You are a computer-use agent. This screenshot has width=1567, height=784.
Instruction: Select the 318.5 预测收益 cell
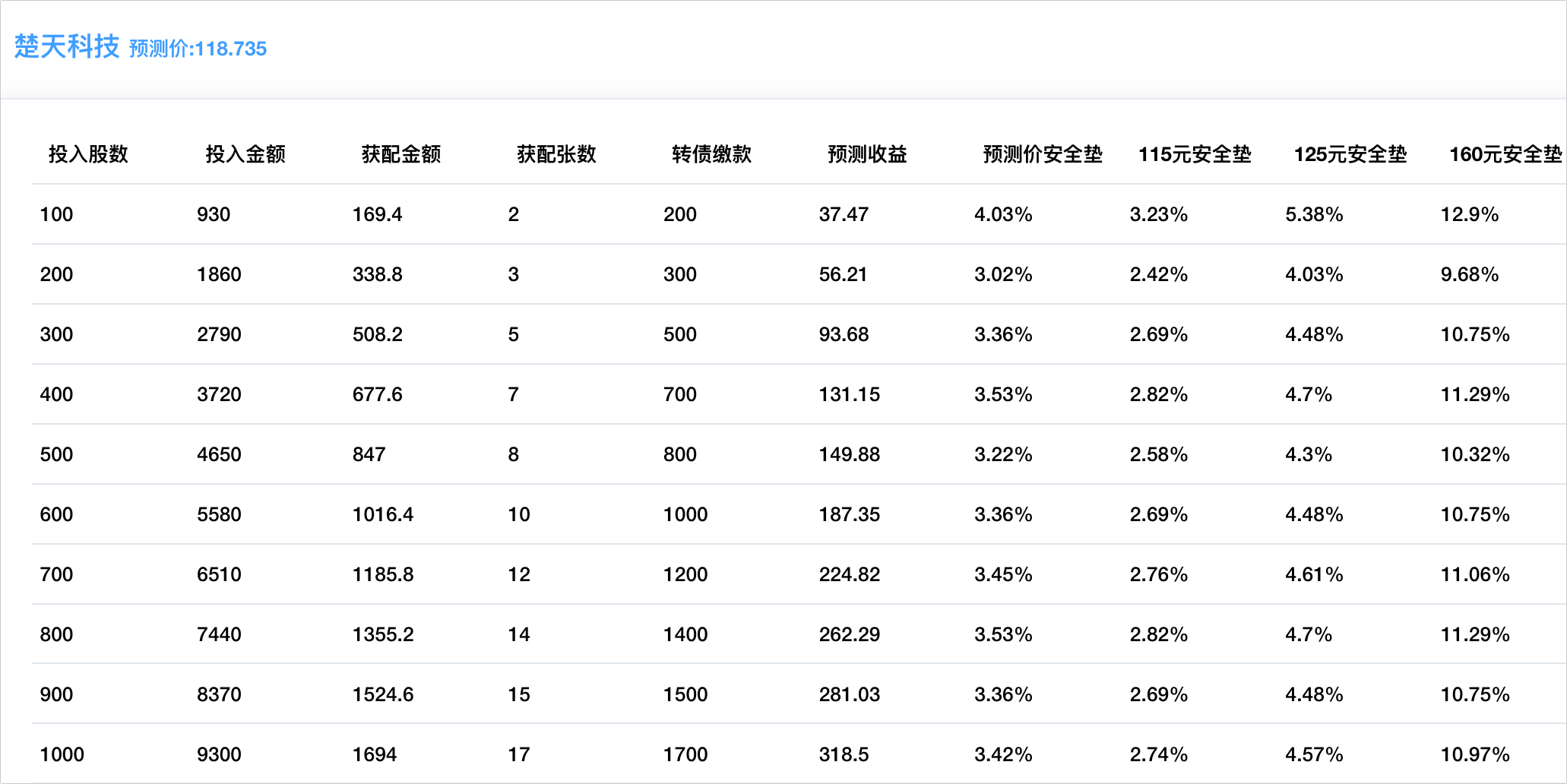pos(844,754)
